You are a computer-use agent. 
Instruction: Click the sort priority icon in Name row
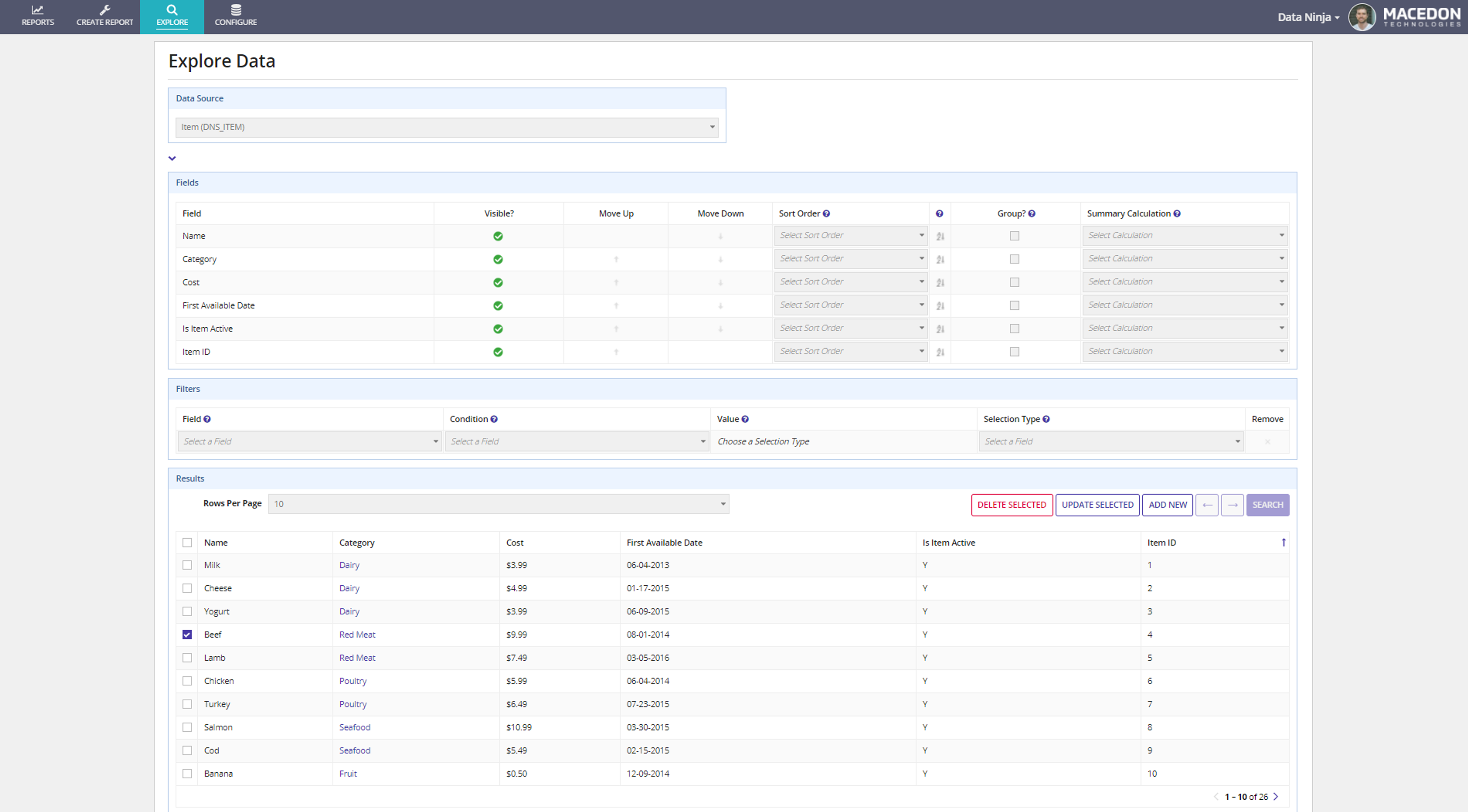pos(940,236)
